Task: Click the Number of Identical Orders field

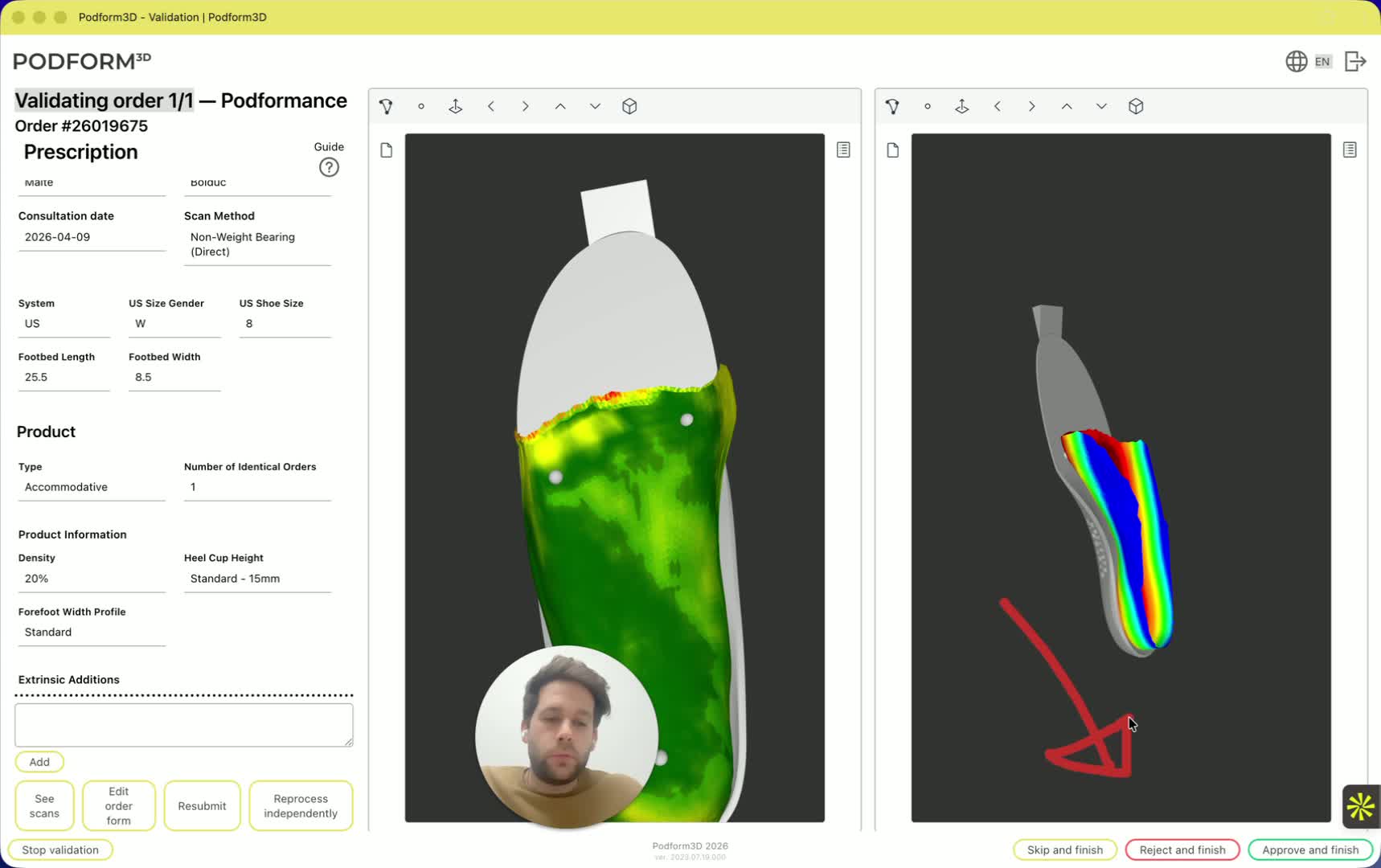Action: click(x=257, y=487)
